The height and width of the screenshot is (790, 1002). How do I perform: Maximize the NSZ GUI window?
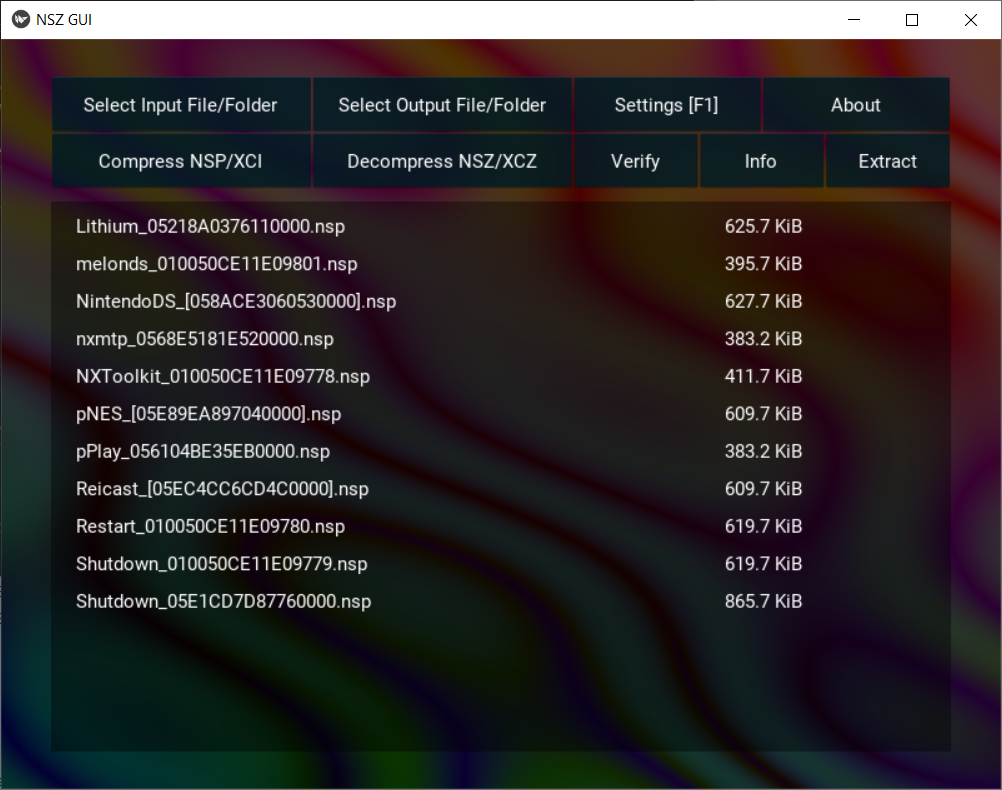coord(912,20)
